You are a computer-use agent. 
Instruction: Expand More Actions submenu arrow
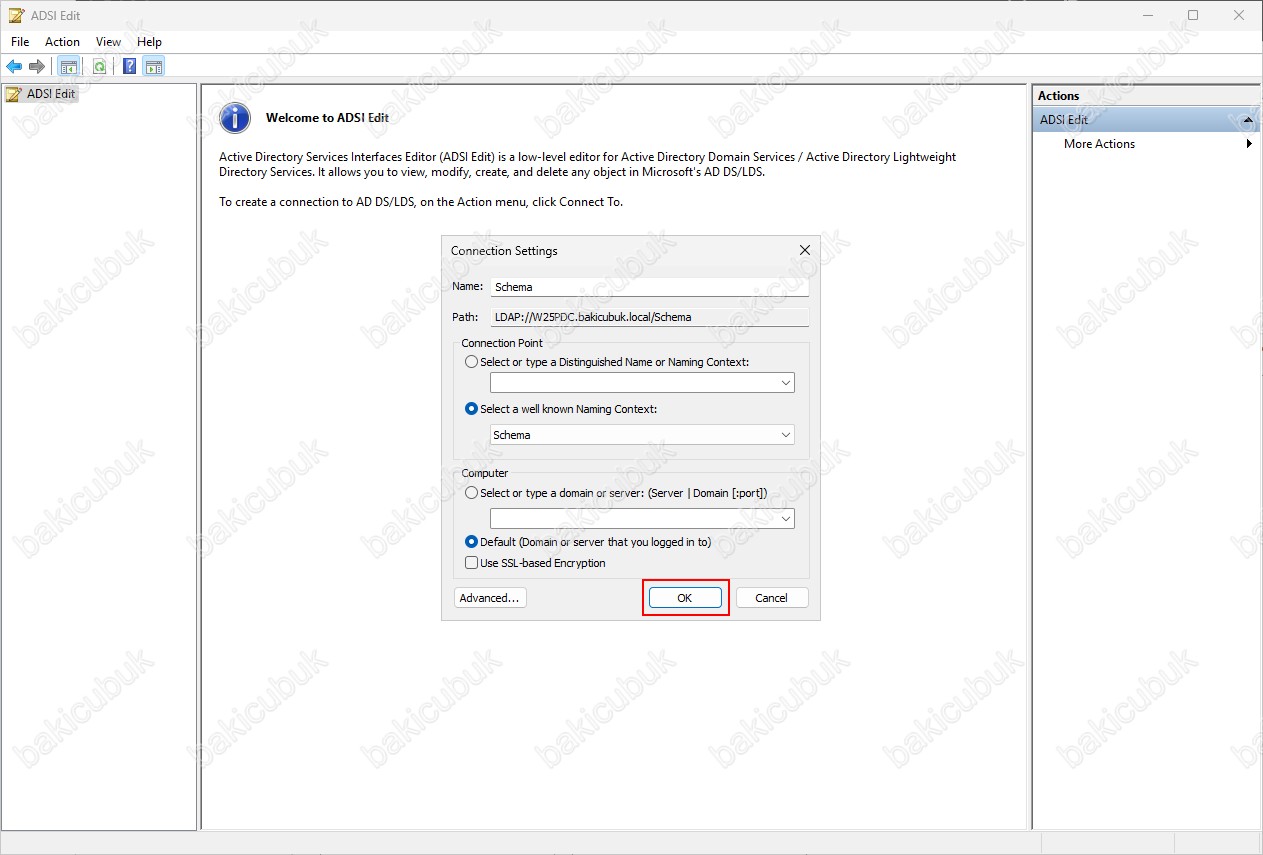coord(1249,144)
